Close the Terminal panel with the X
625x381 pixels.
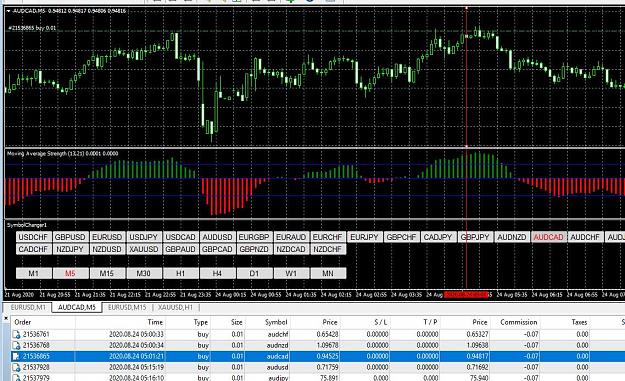[x=6, y=318]
